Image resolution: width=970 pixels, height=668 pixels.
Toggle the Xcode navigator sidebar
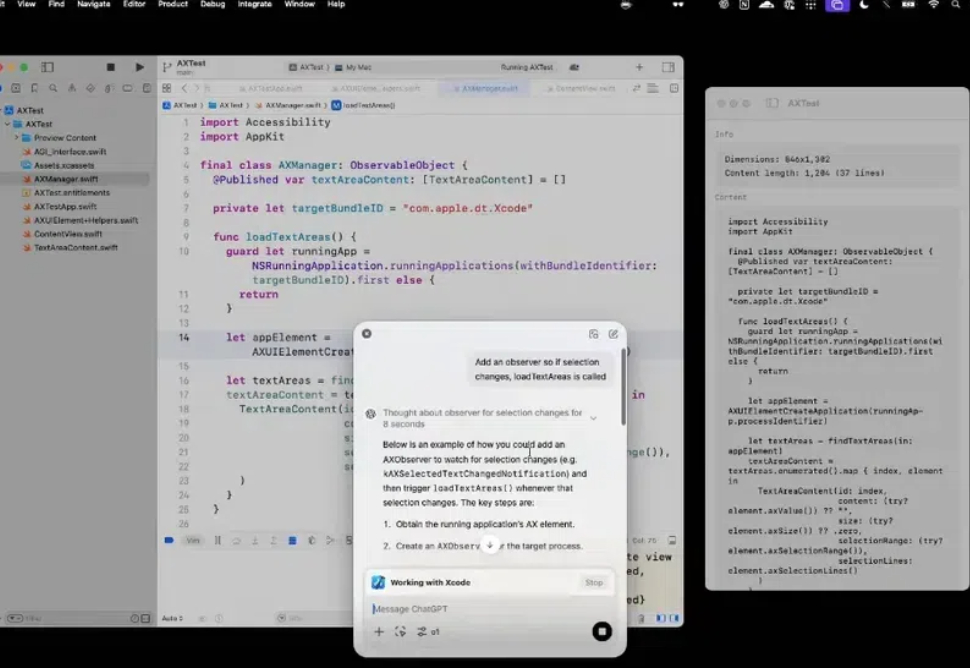coord(48,67)
